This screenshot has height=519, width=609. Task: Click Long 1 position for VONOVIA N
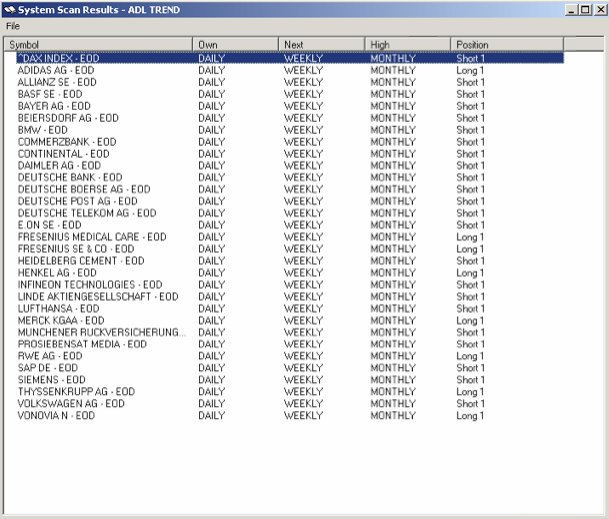pos(470,416)
